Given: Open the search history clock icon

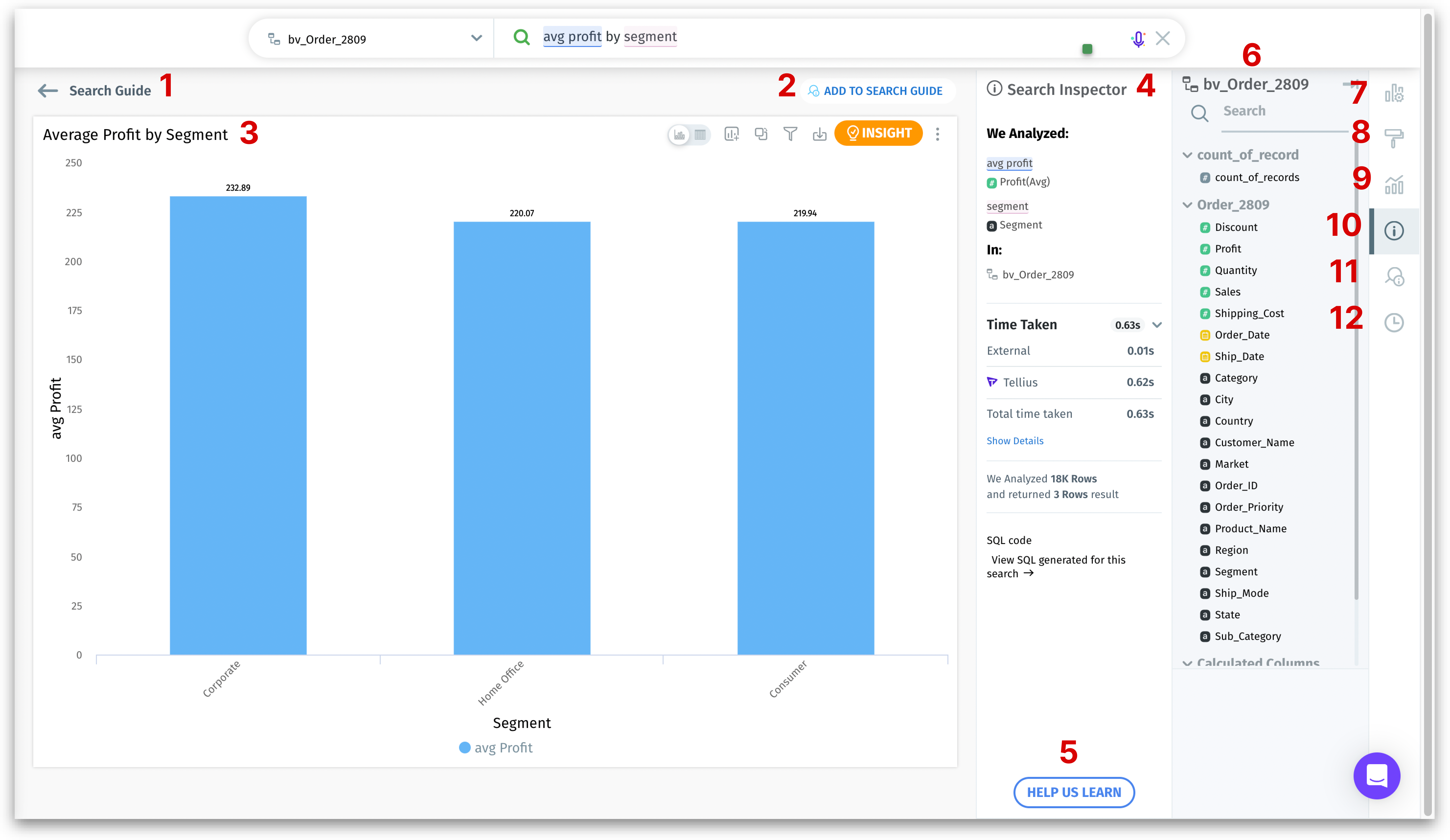Looking at the screenshot, I should (1394, 323).
